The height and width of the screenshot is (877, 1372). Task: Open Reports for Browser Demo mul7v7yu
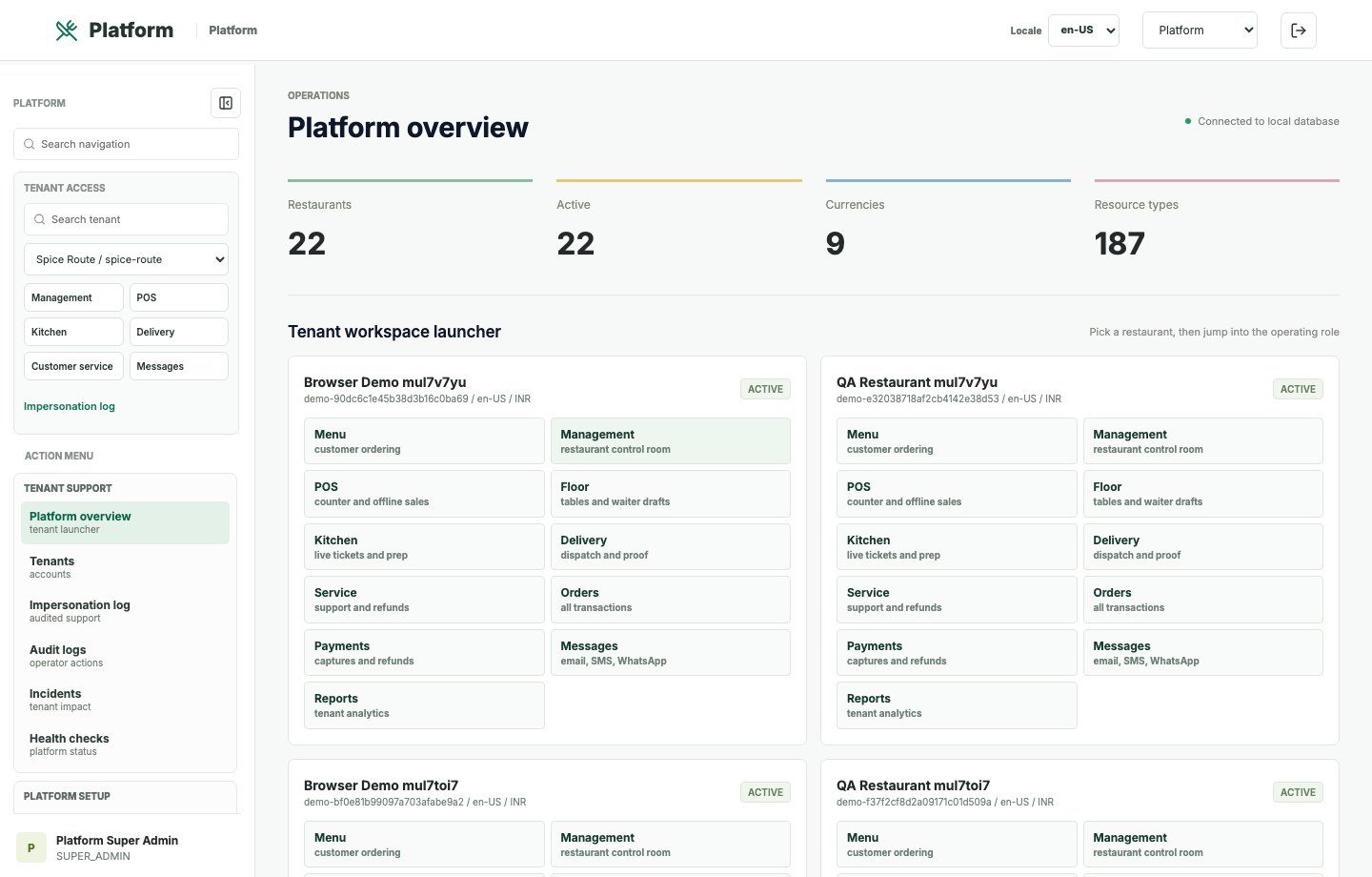pyautogui.click(x=424, y=705)
